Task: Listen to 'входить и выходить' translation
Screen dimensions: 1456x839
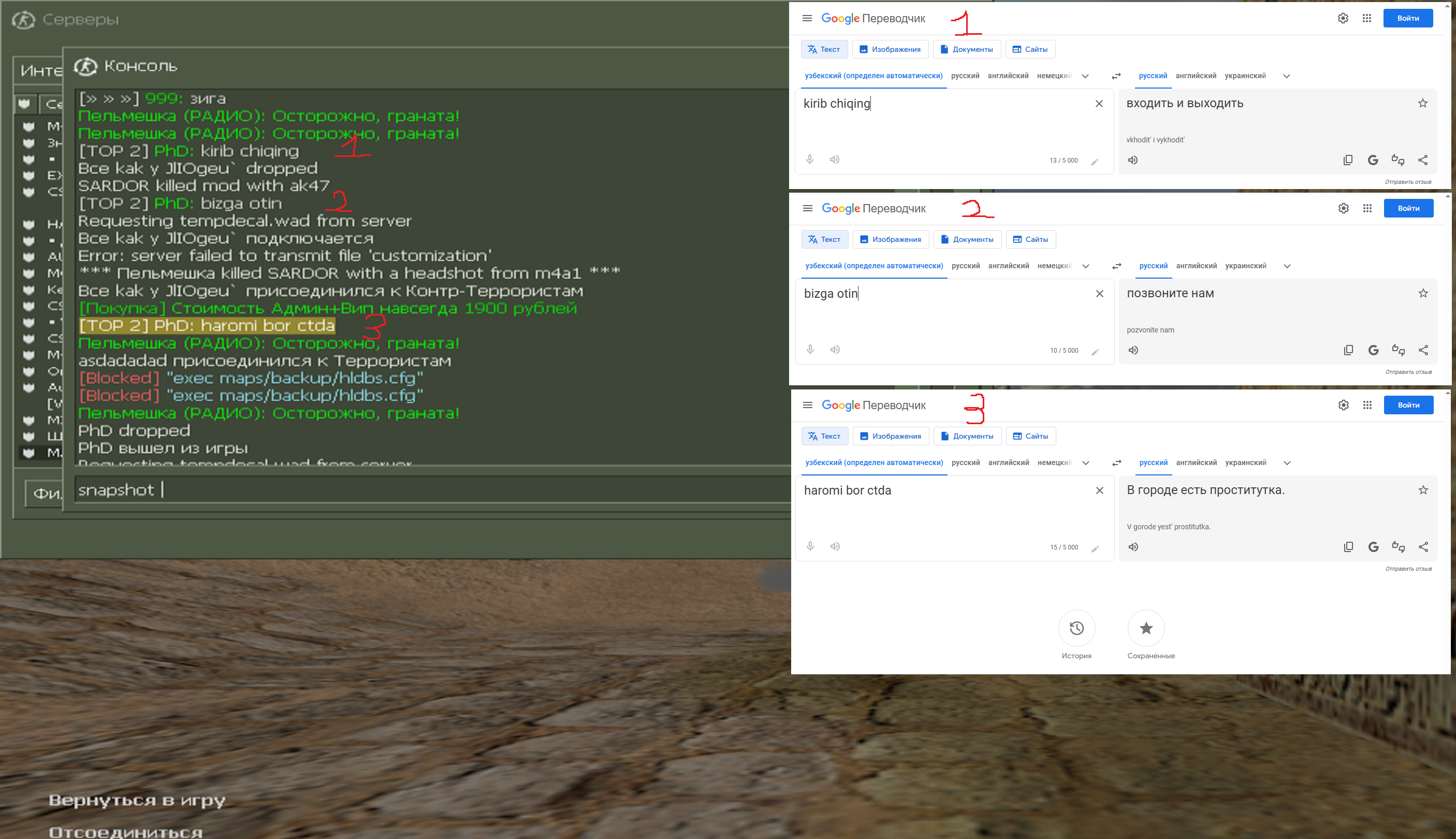Action: pyautogui.click(x=1132, y=160)
